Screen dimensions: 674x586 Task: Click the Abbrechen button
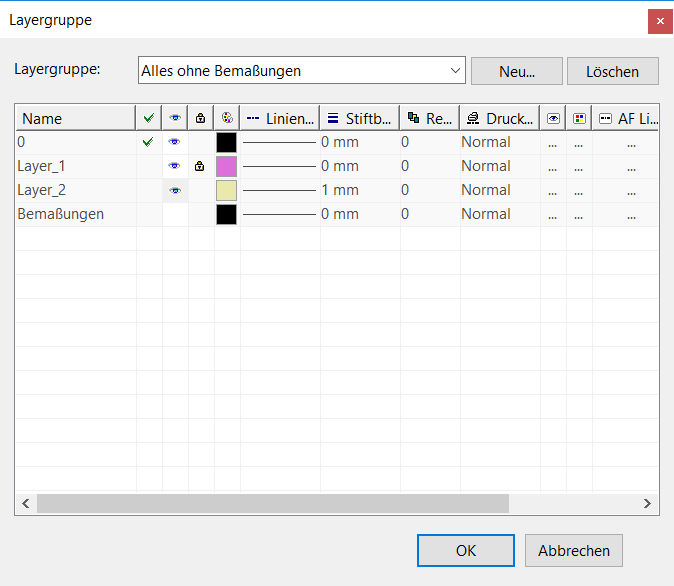574,550
